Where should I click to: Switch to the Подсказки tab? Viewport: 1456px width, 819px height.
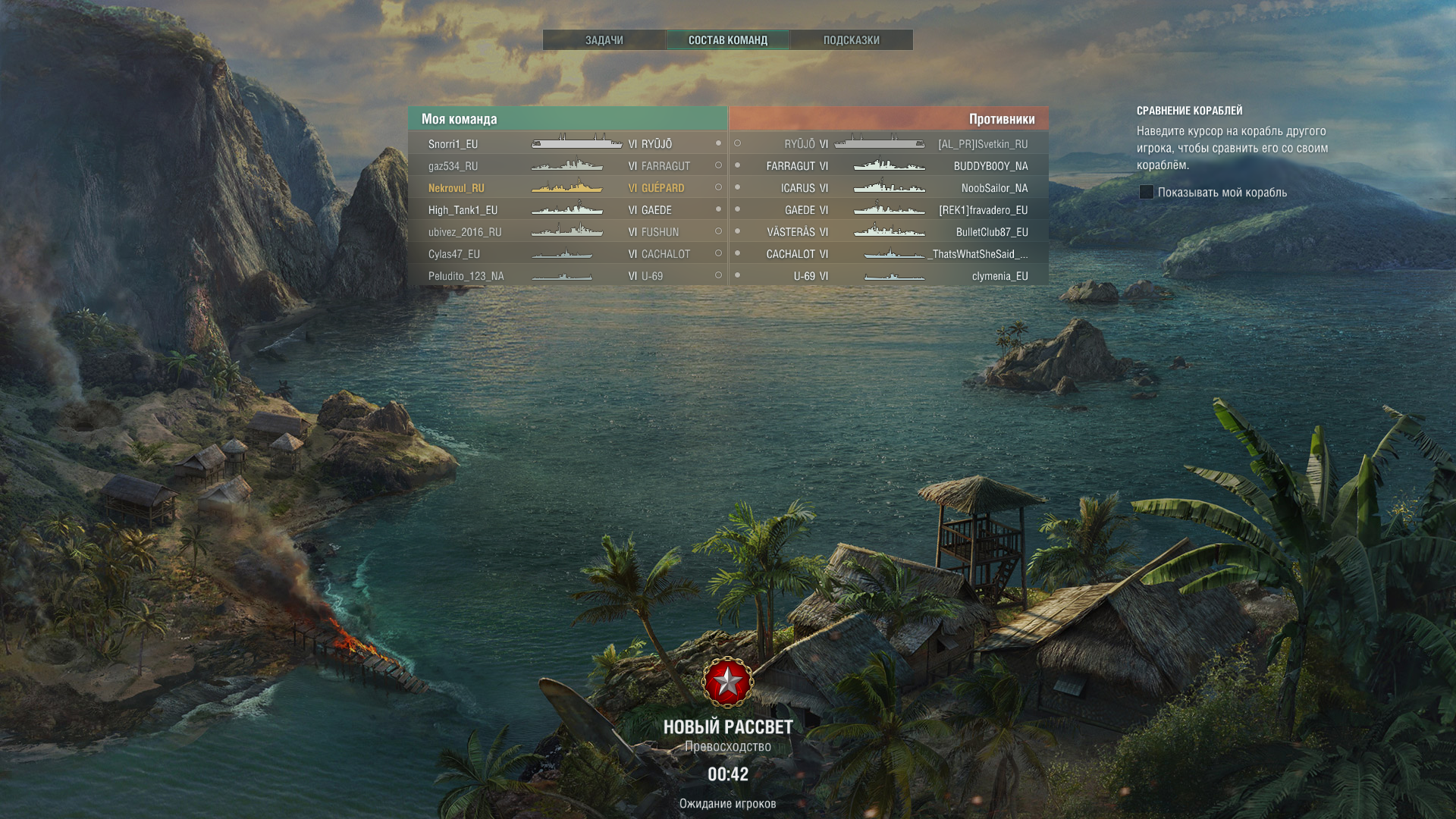[x=852, y=40]
